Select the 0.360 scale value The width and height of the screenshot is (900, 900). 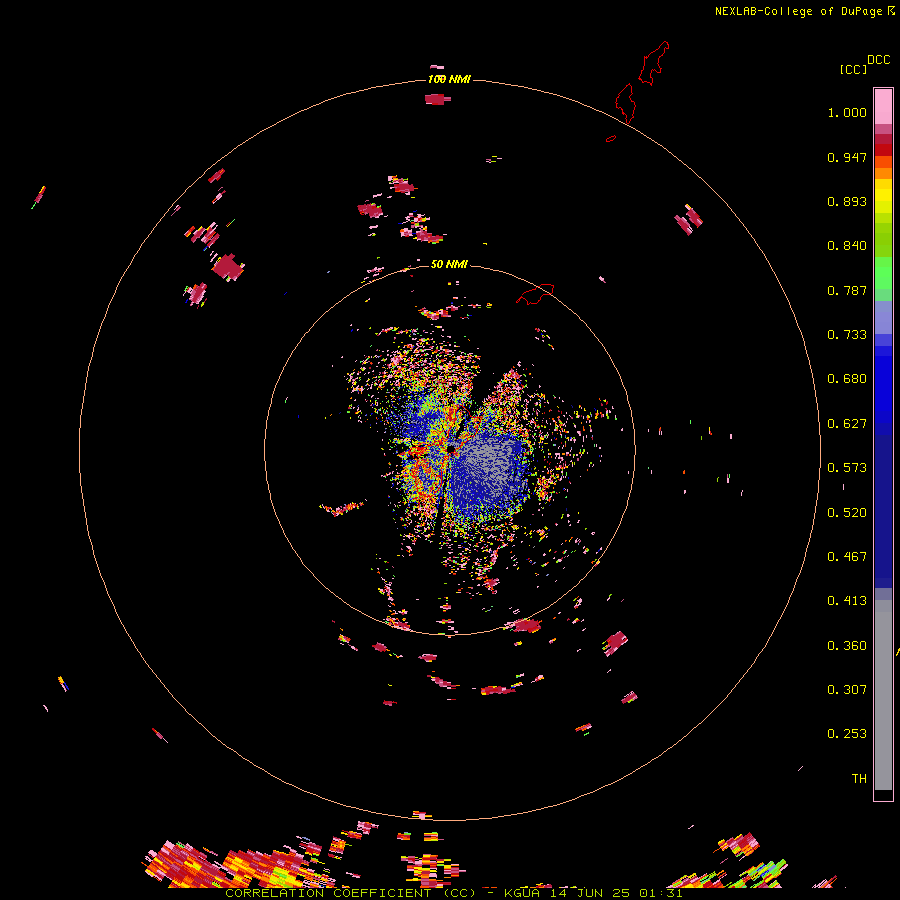847,646
